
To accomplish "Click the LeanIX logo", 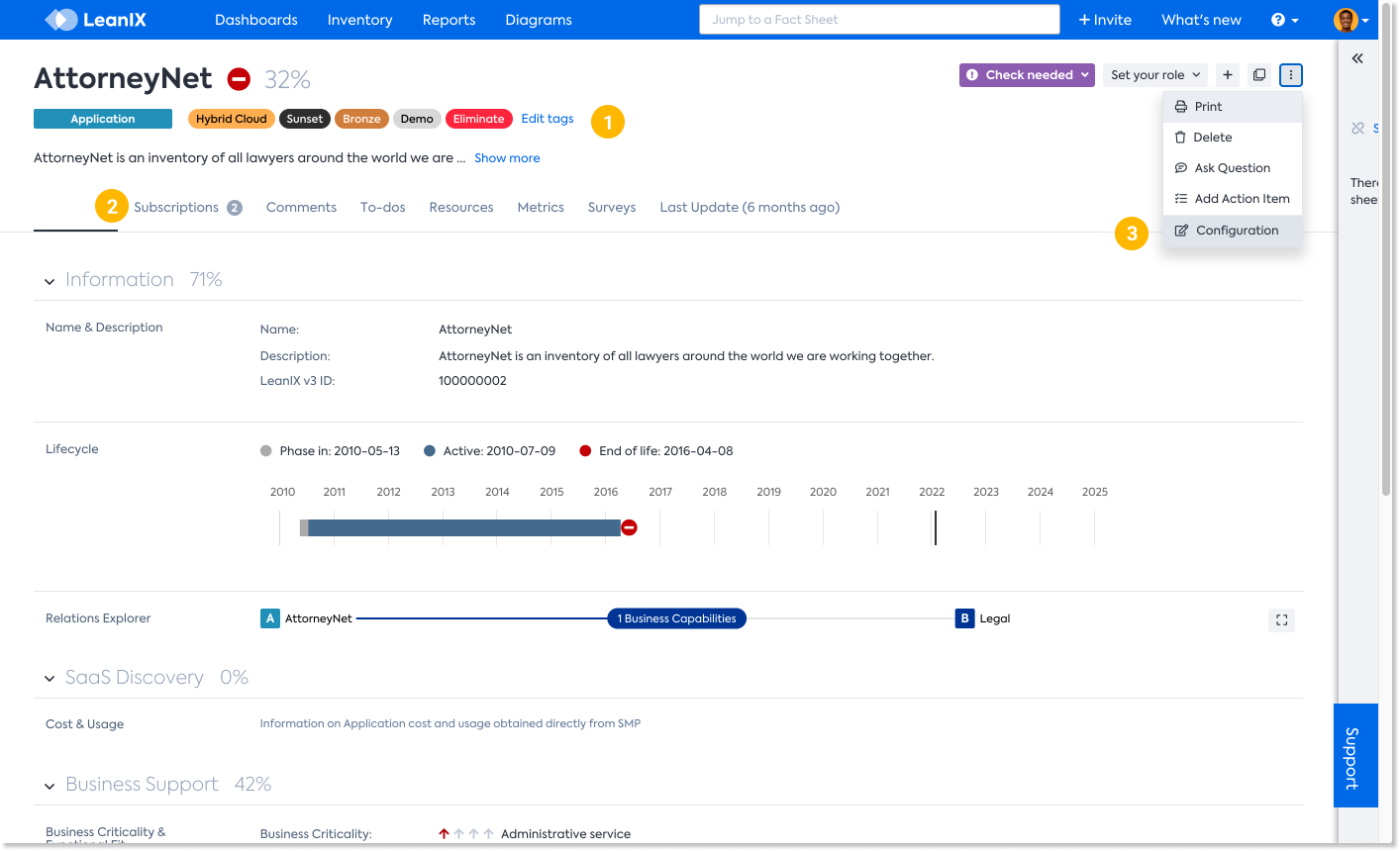I will [96, 19].
